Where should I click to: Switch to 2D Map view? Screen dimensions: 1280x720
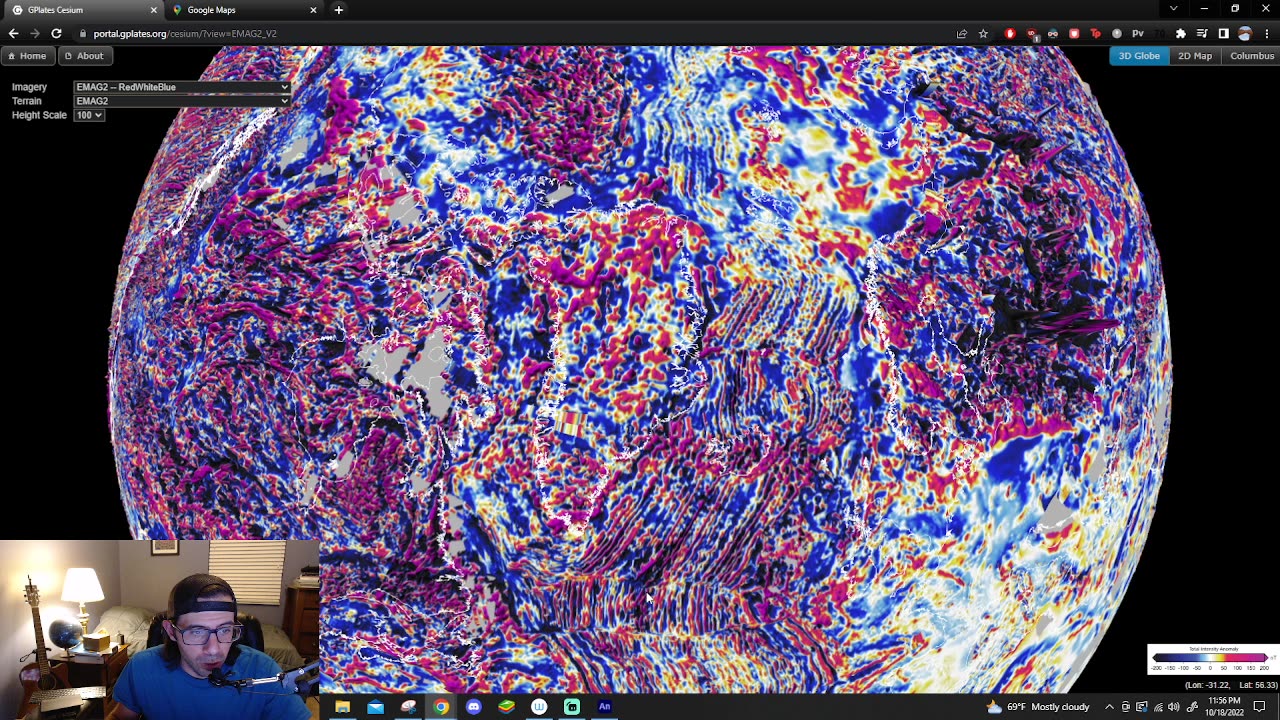[x=1194, y=56]
